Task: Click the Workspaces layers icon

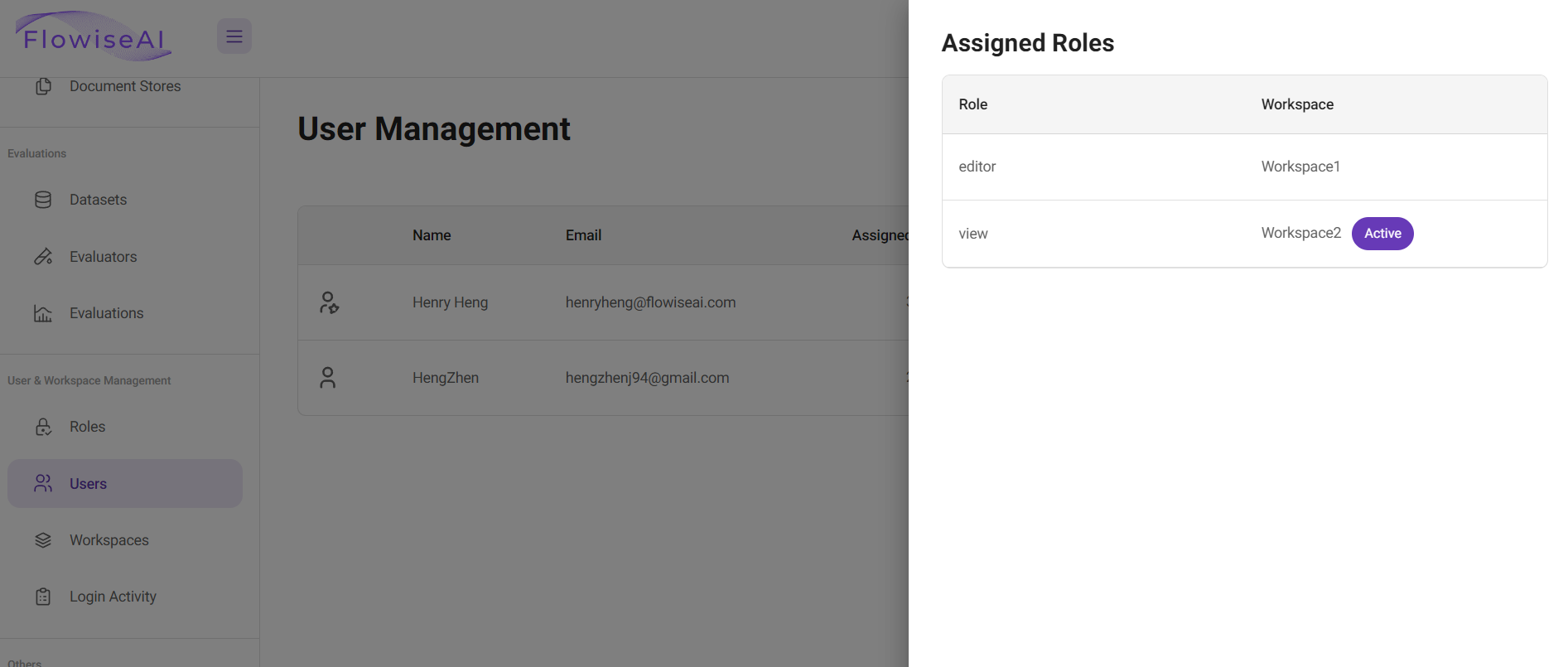Action: point(43,540)
